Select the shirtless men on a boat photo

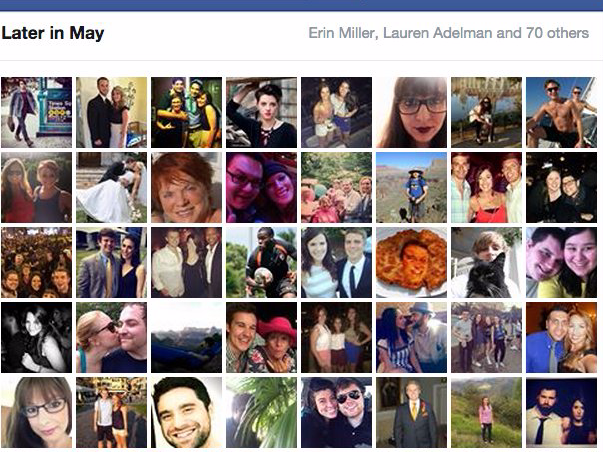[x=561, y=112]
